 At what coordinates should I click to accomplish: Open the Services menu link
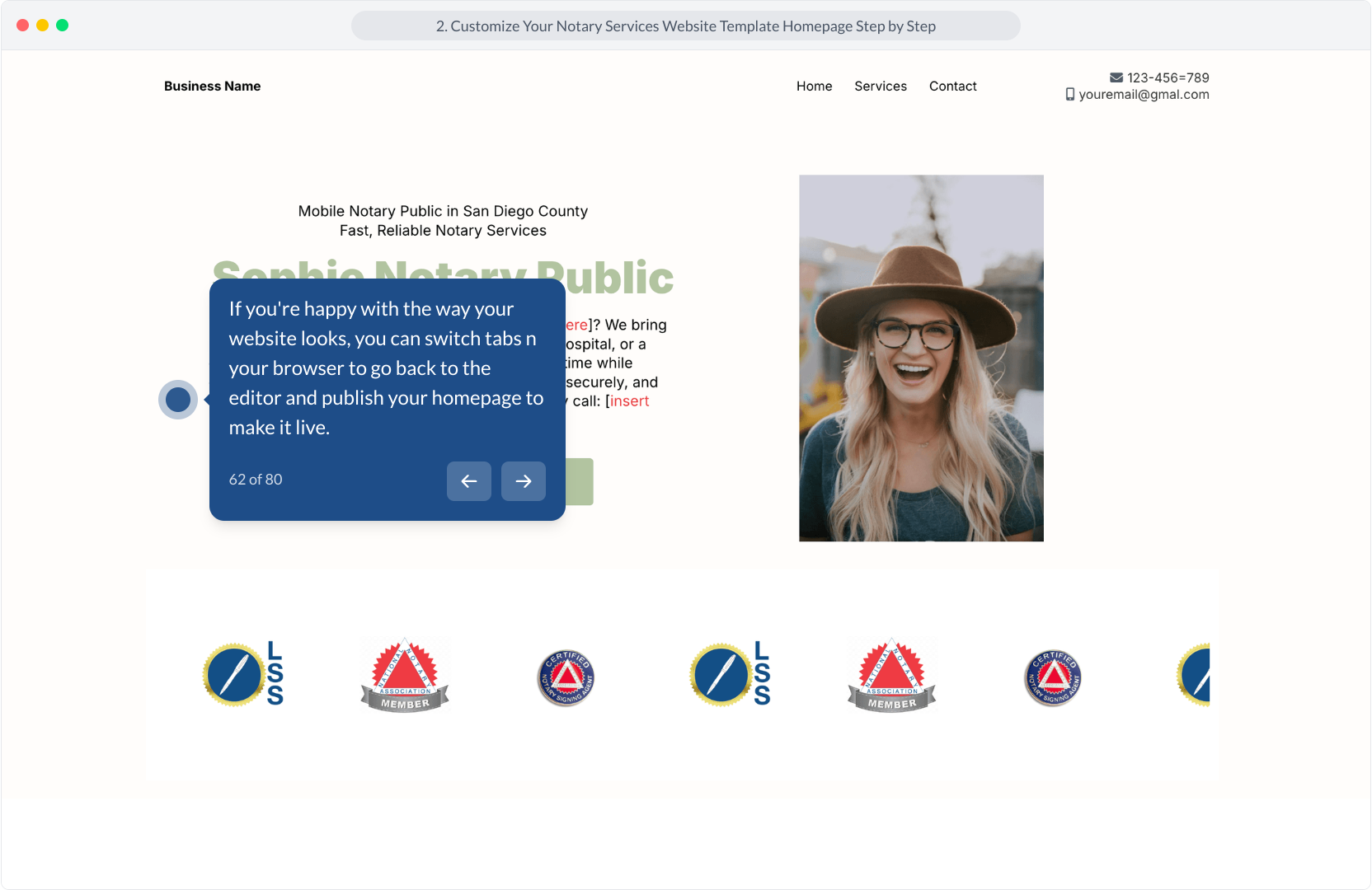[881, 86]
